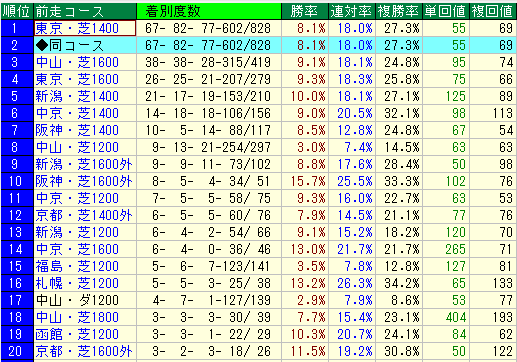Open the 中京・芝1200 course link

tap(77, 198)
